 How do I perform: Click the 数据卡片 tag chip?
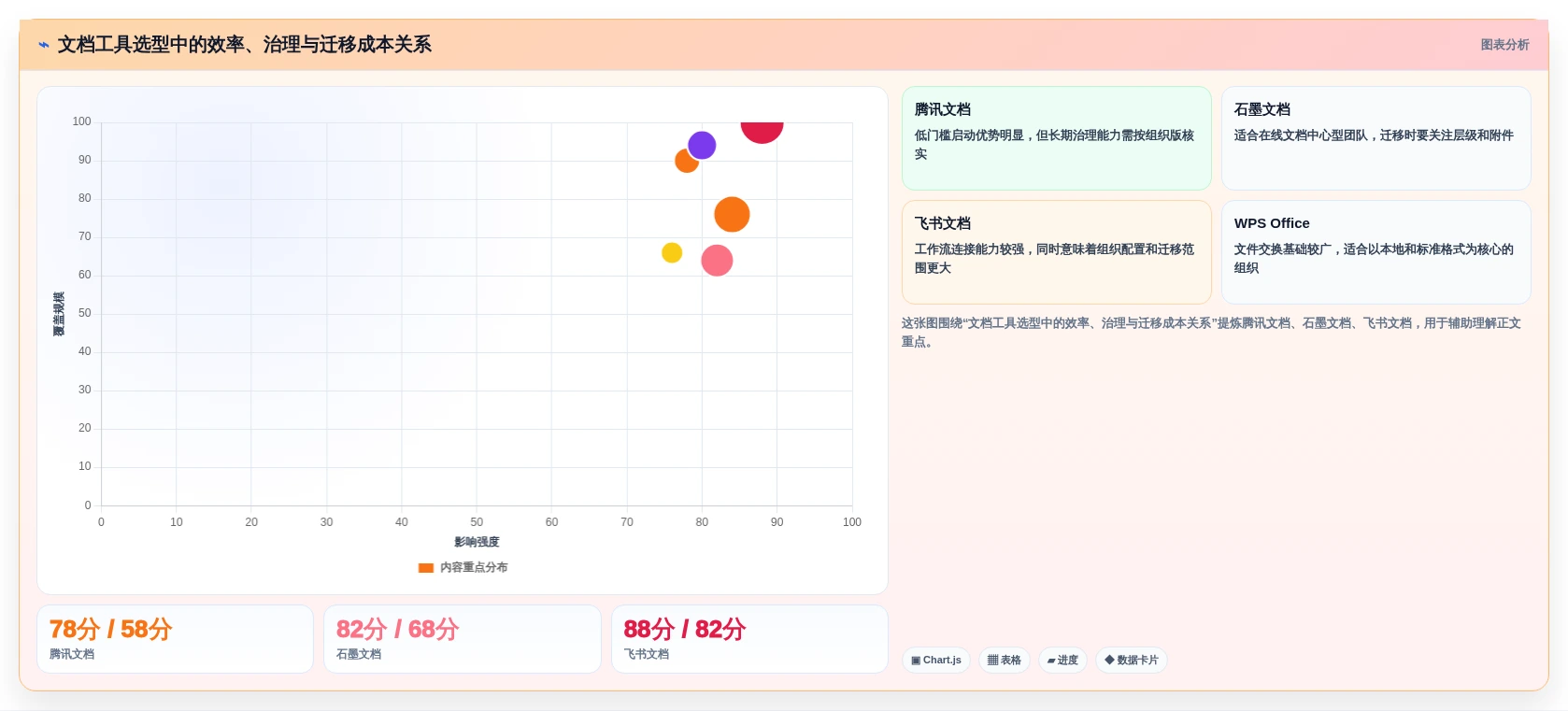(1132, 661)
